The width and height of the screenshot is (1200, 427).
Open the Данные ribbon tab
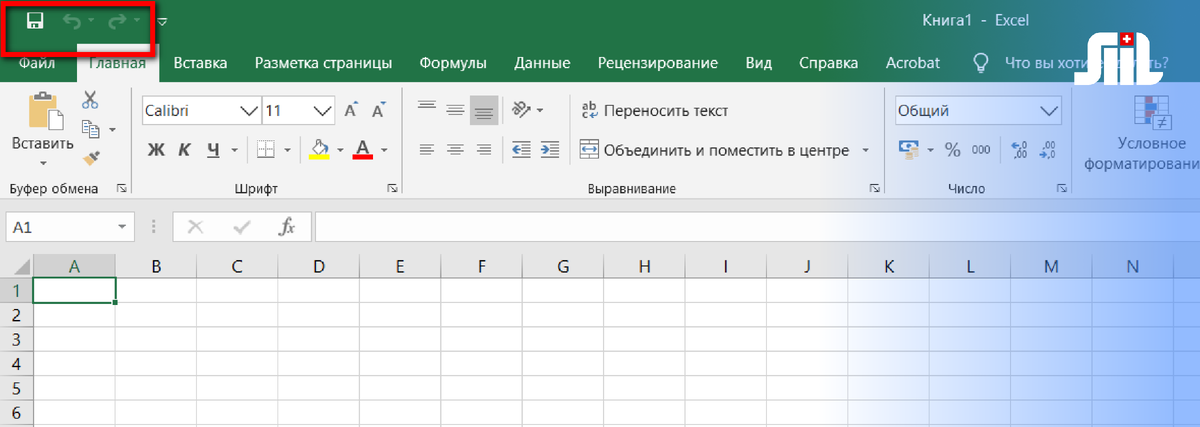[542, 63]
